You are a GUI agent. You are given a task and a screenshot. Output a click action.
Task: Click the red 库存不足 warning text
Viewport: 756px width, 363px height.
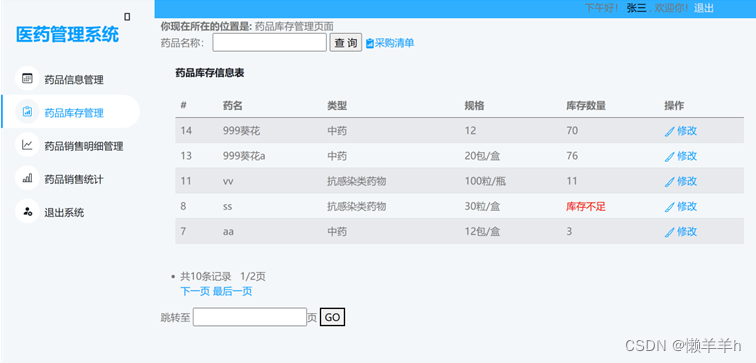tap(586, 207)
